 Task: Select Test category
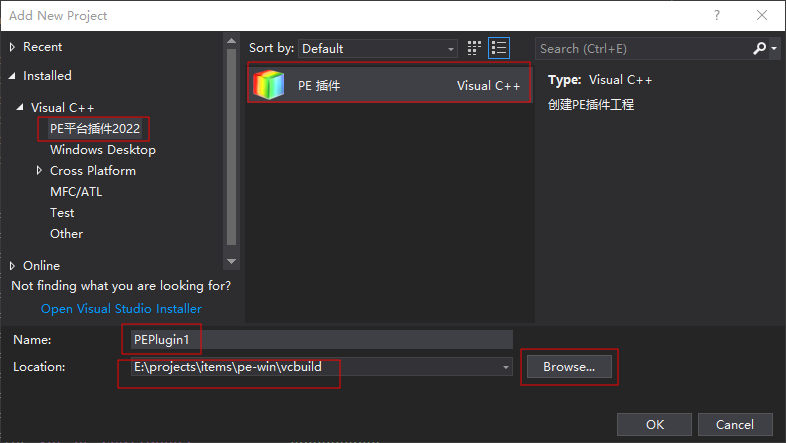click(x=62, y=213)
